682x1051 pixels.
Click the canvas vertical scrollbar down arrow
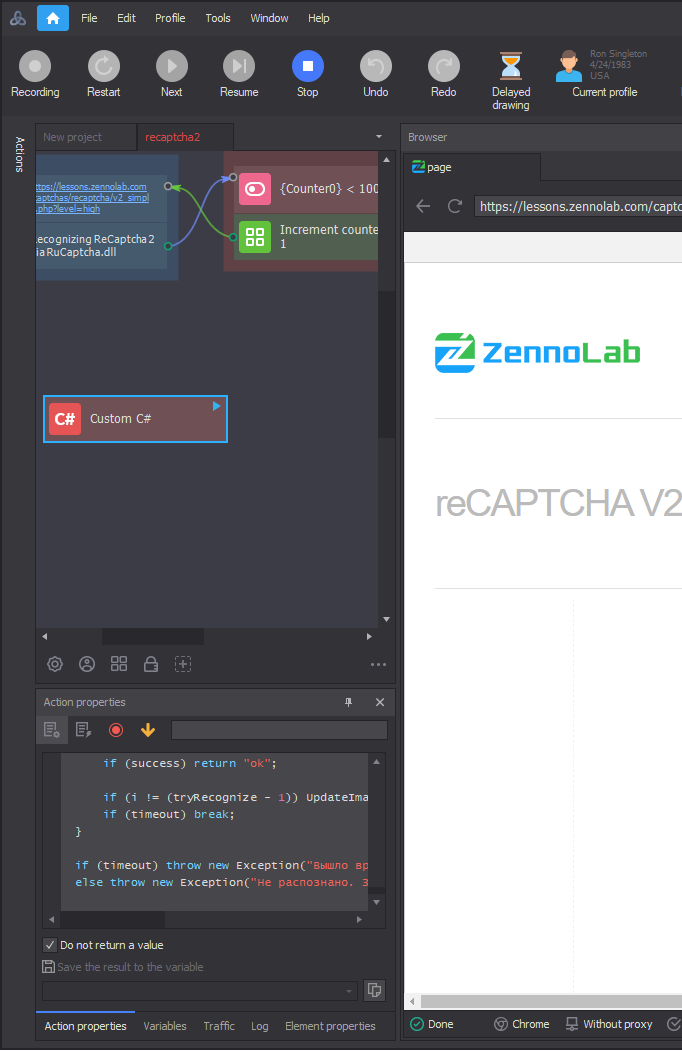point(386,619)
